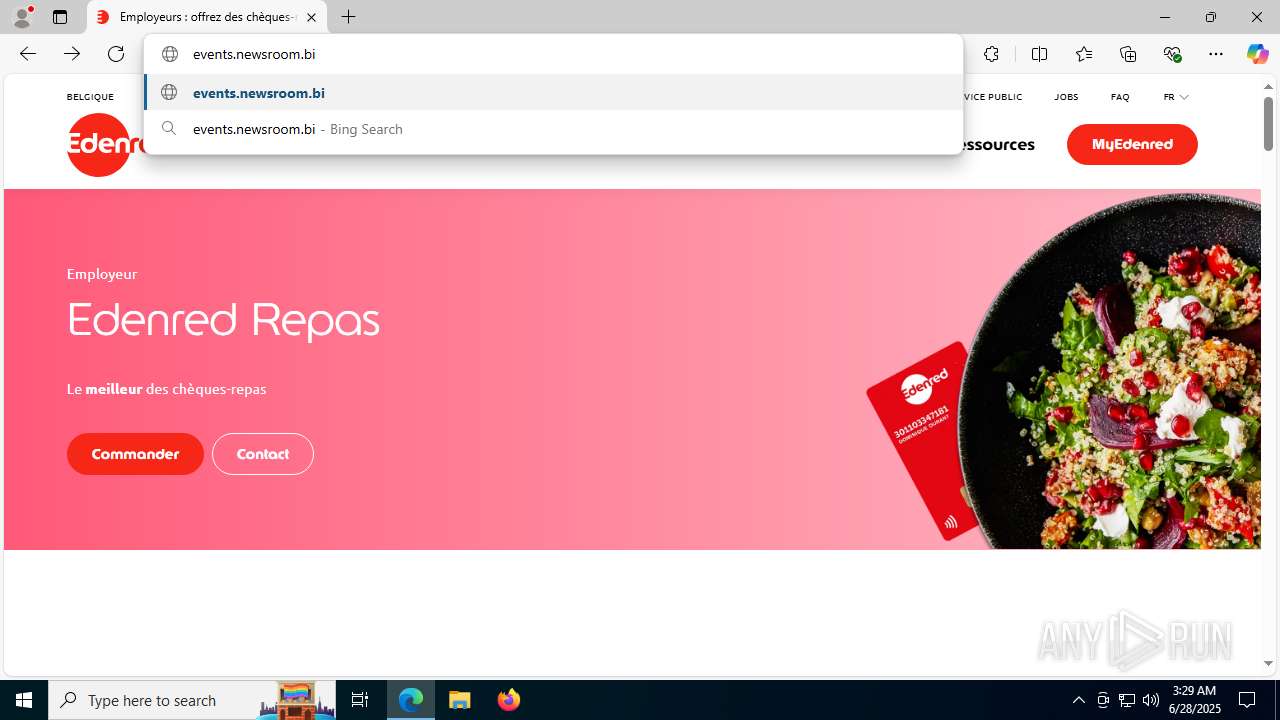Open Task View on taskbar
Screen dimensions: 1280x720
point(360,700)
